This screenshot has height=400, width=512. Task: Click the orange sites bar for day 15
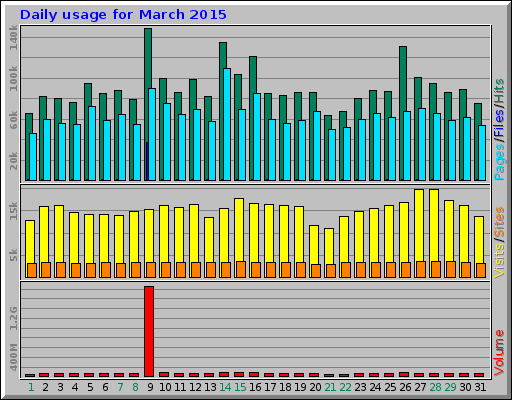pos(241,270)
